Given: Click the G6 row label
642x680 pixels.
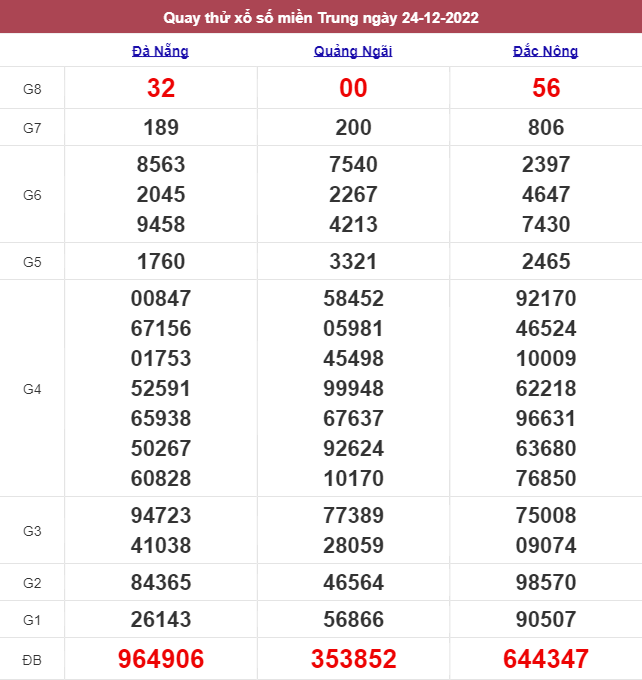Looking at the screenshot, I should point(32,194).
